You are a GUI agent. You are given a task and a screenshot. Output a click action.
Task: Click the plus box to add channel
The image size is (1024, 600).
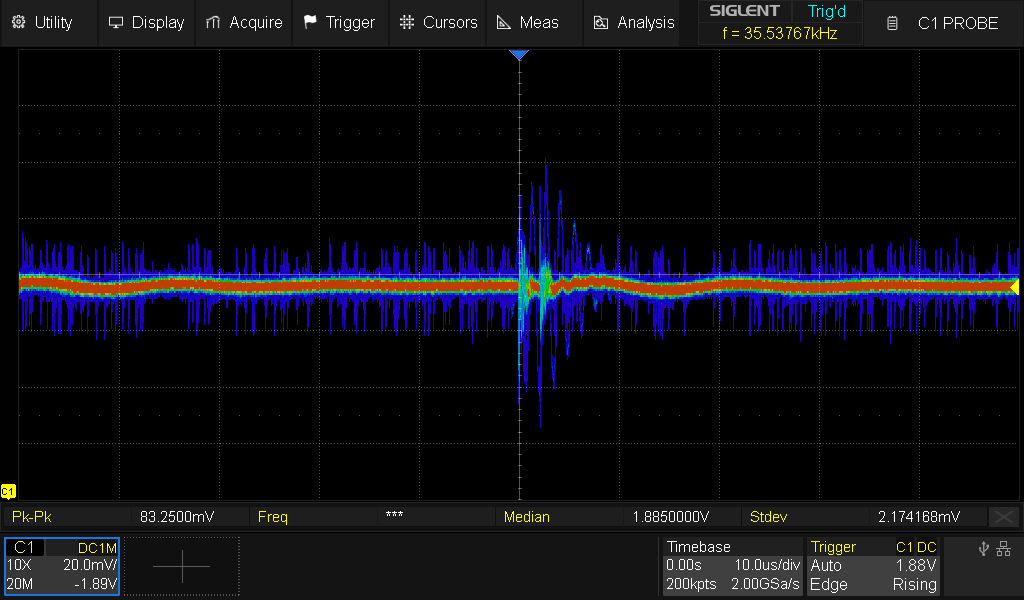click(x=182, y=566)
